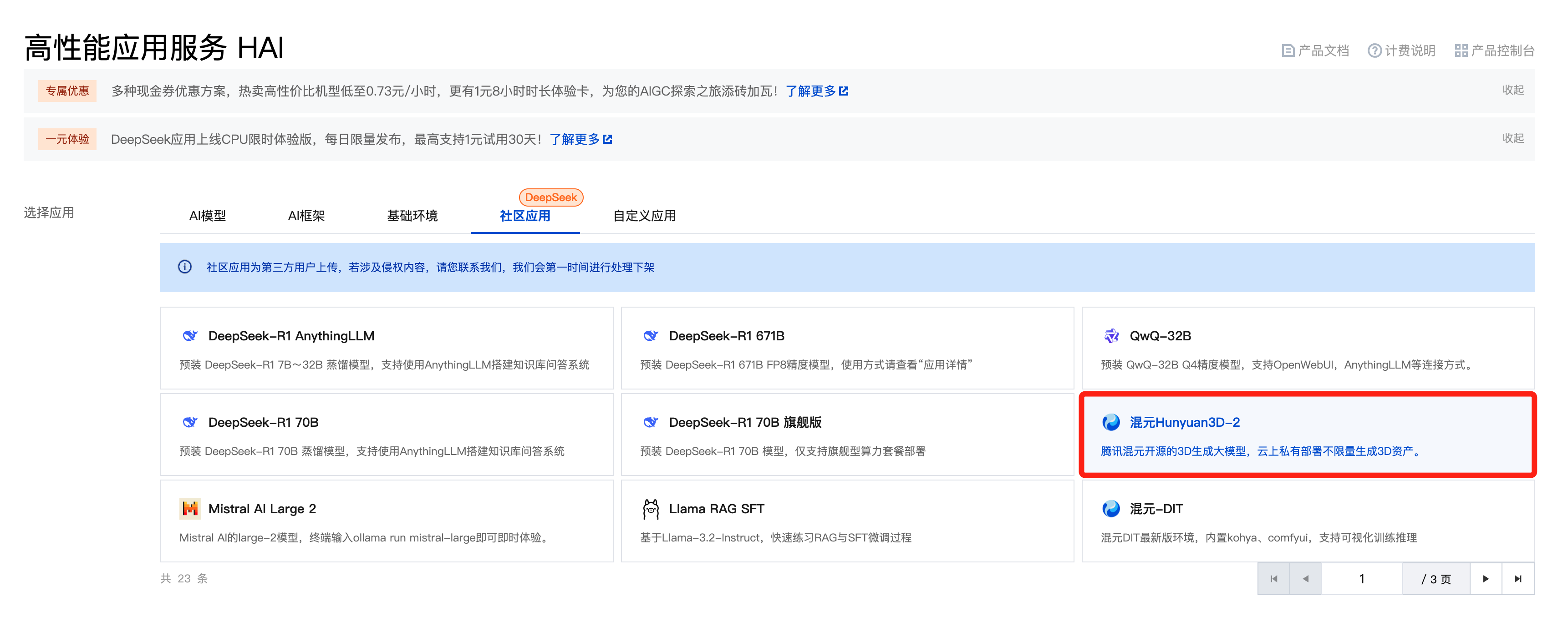
Task: Click the 社区应用为第三方用户上传 notice text
Action: tap(430, 267)
